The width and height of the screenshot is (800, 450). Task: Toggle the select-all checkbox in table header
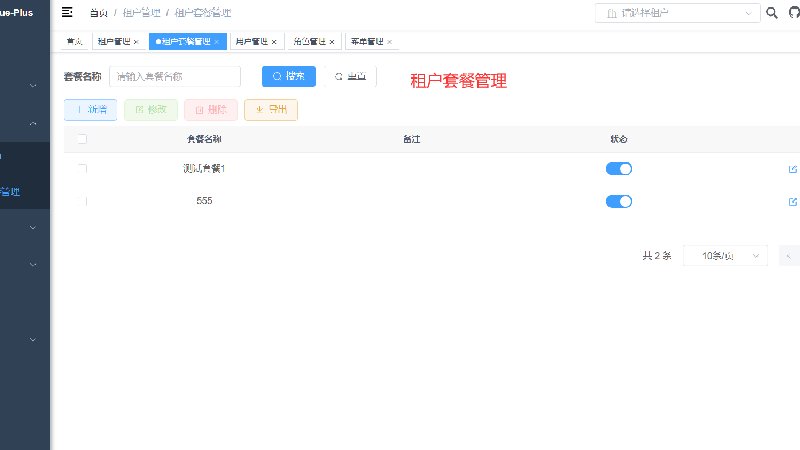82,139
